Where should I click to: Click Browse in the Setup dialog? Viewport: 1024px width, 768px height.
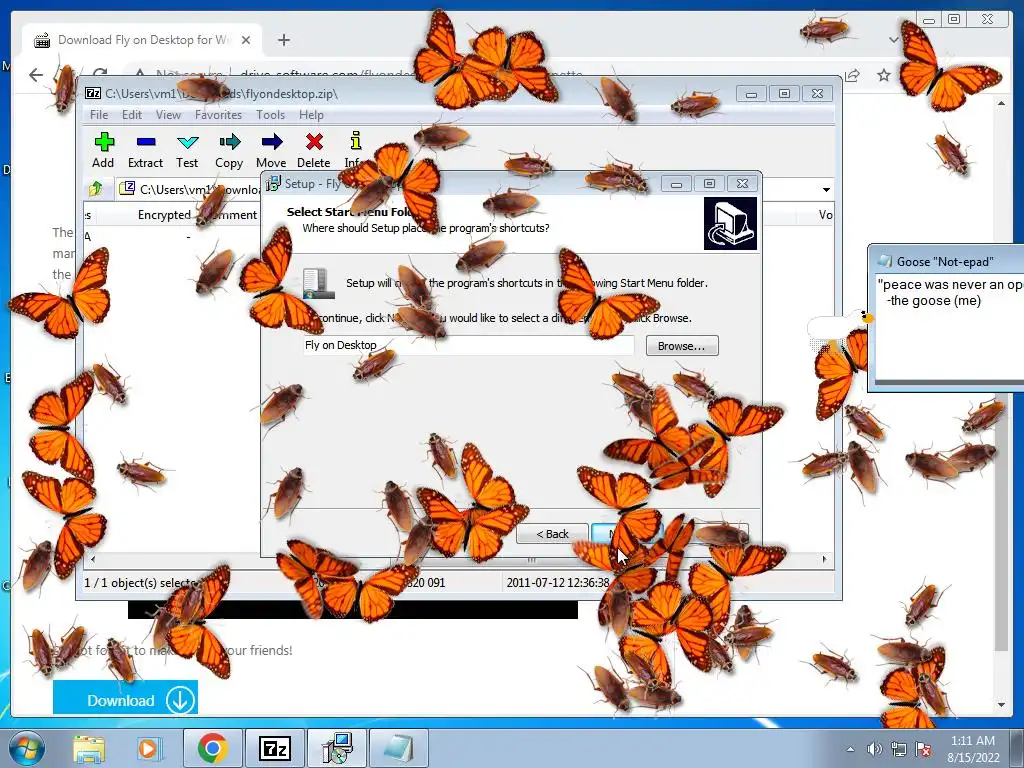(682, 345)
